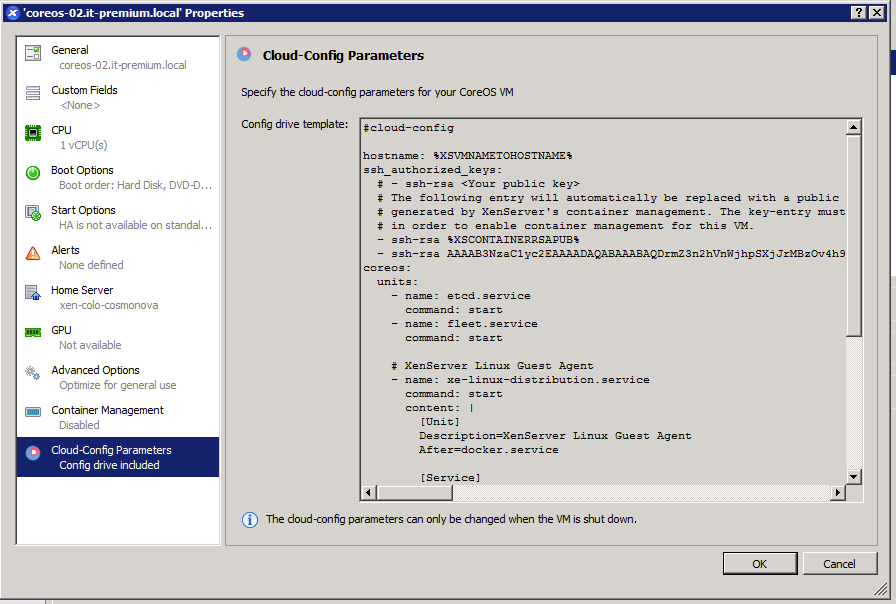Click the 'Config drive template:' label

coord(294,124)
